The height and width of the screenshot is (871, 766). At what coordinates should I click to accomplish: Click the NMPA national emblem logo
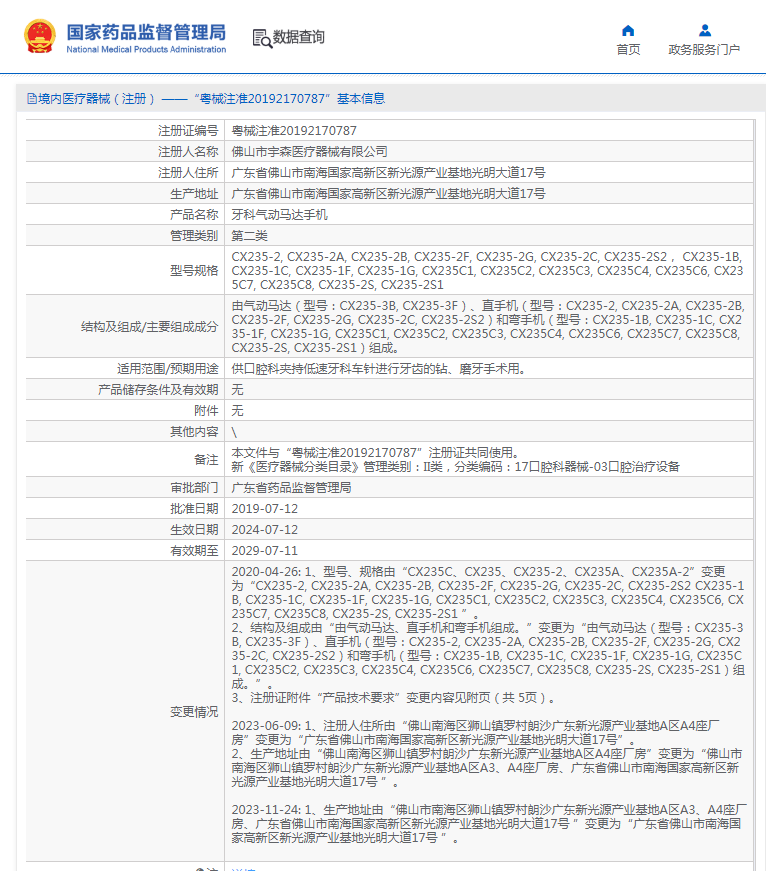click(39, 37)
